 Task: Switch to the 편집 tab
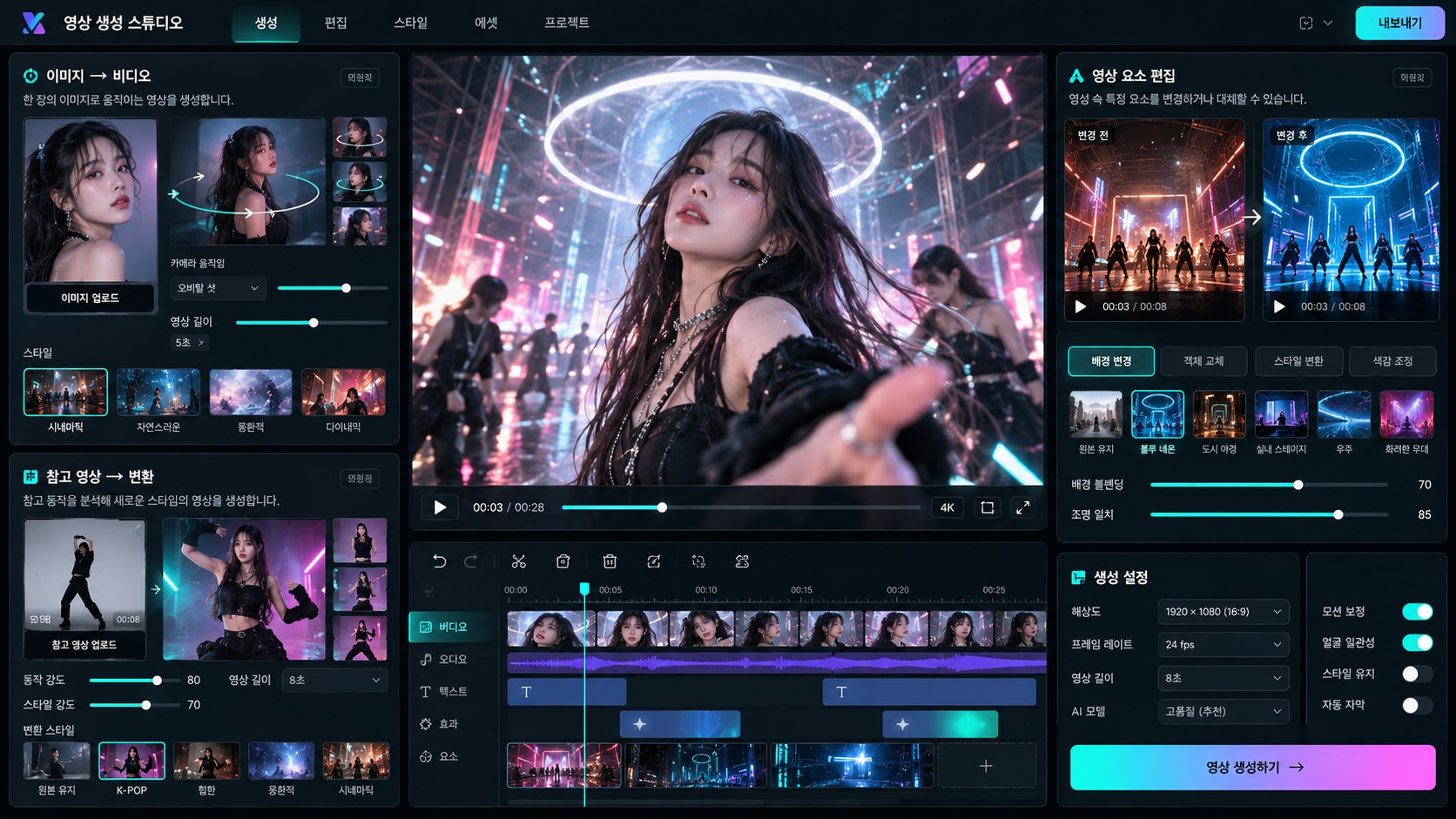(x=335, y=23)
